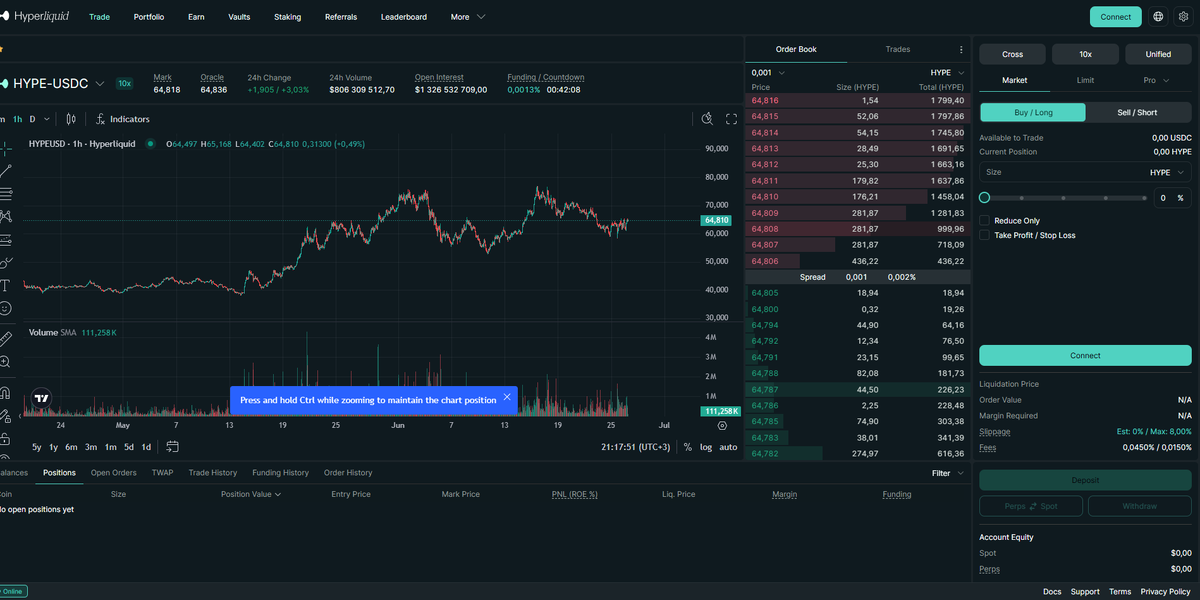Open the Unified account mode button
Screen dimensions: 1200x600
[1158, 54]
